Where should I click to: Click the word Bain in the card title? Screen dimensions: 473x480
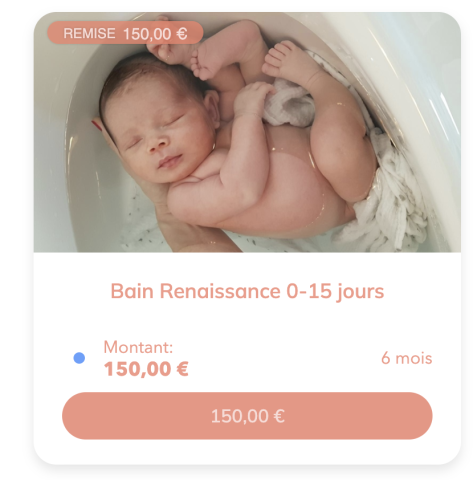(132, 291)
